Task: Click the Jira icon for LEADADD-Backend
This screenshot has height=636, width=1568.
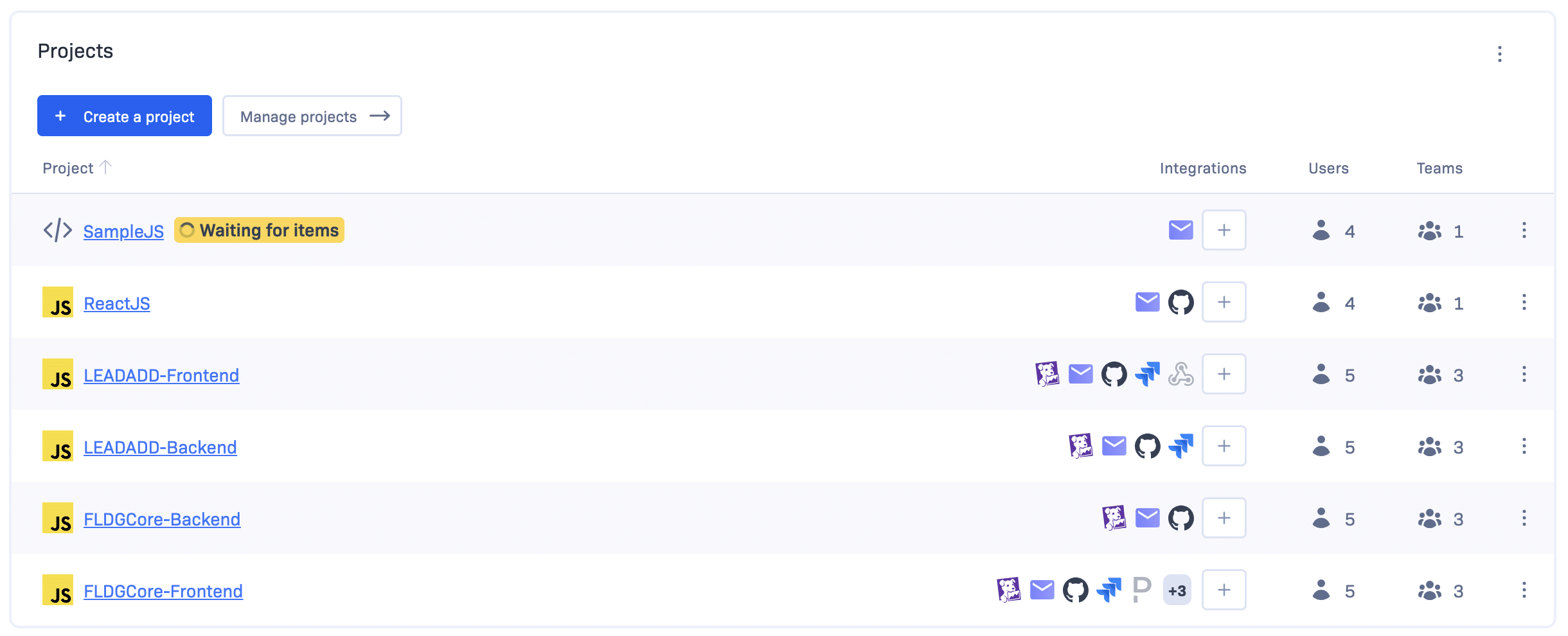Action: click(x=1180, y=446)
